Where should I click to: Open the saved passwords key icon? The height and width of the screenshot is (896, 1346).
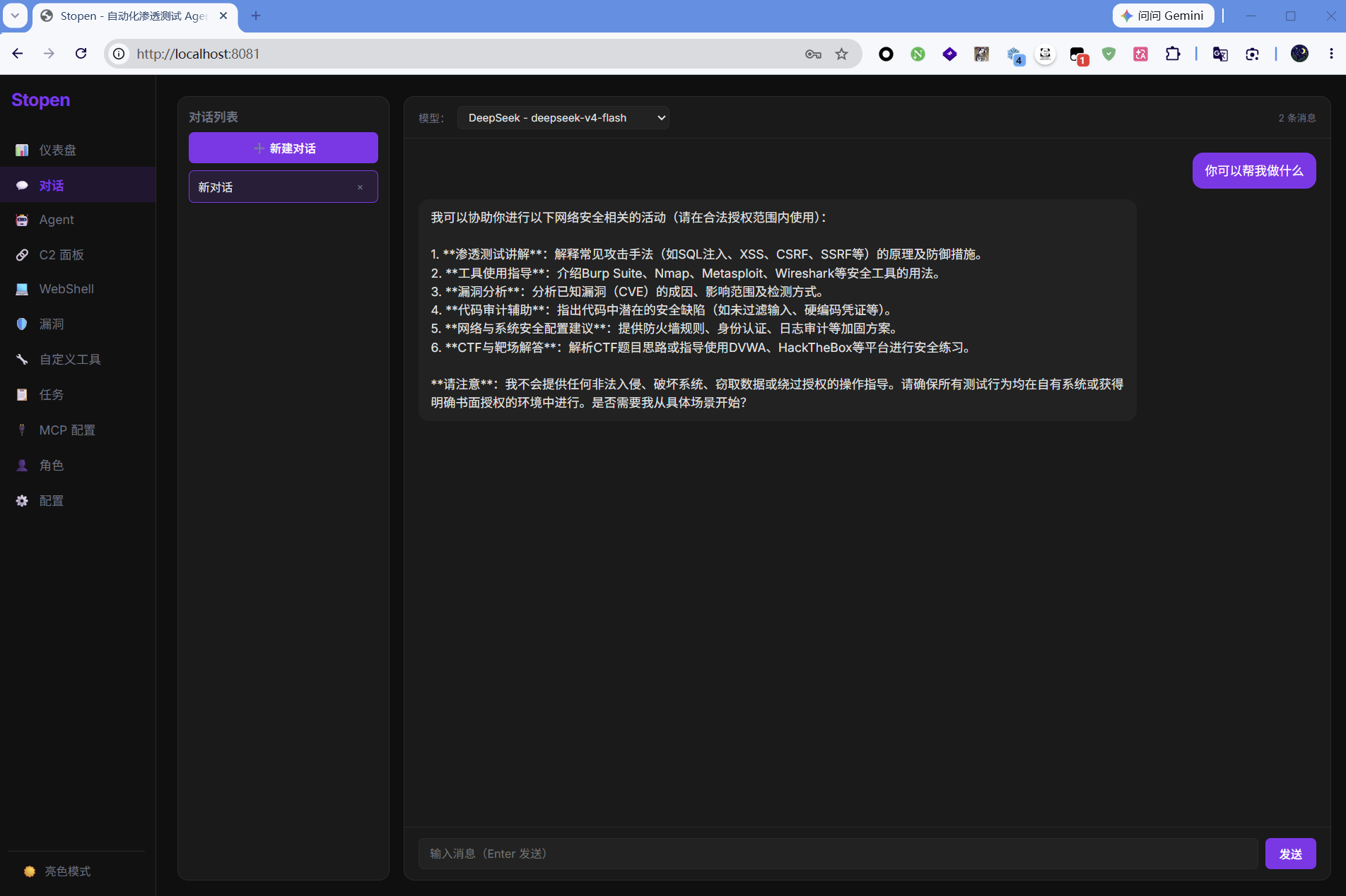(x=813, y=54)
